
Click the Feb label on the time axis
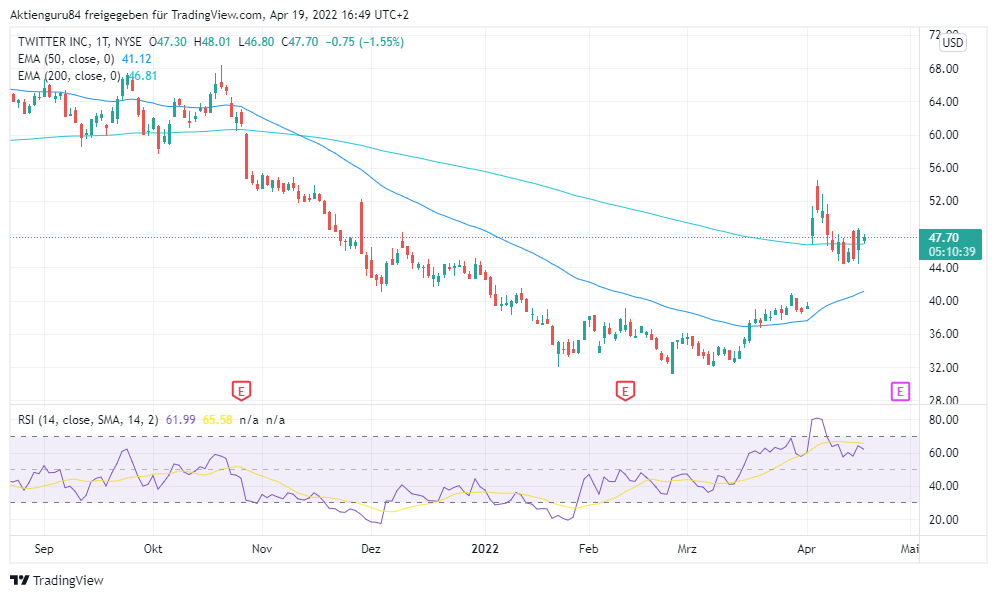[x=589, y=548]
